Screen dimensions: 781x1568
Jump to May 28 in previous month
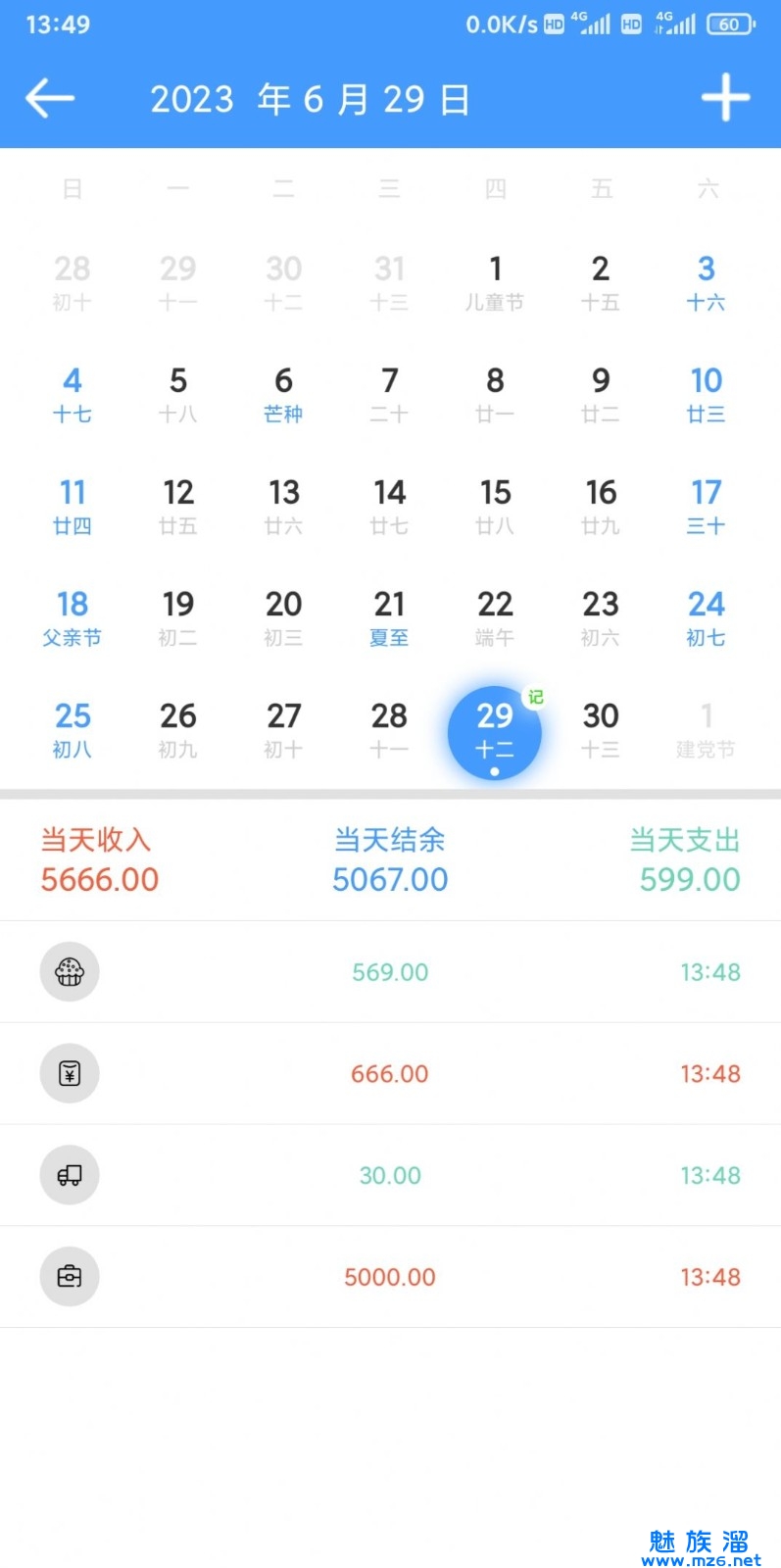[73, 282]
